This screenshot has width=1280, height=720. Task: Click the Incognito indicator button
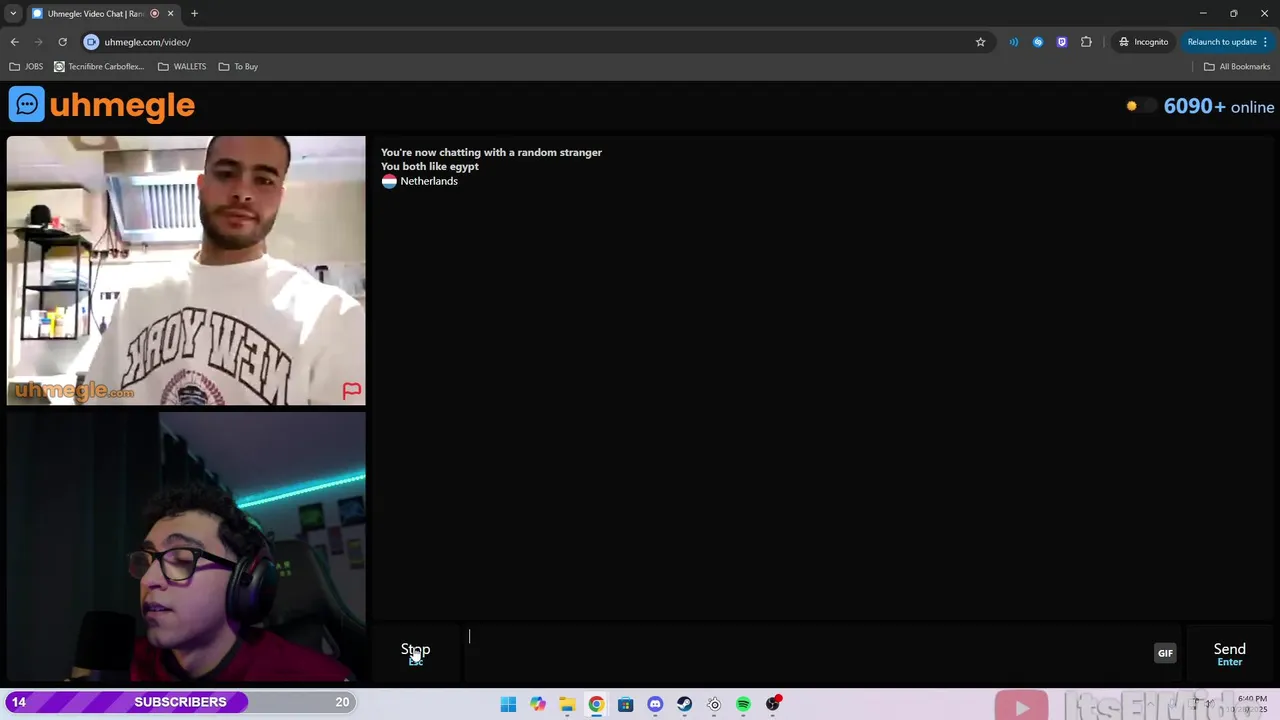coord(1144,42)
